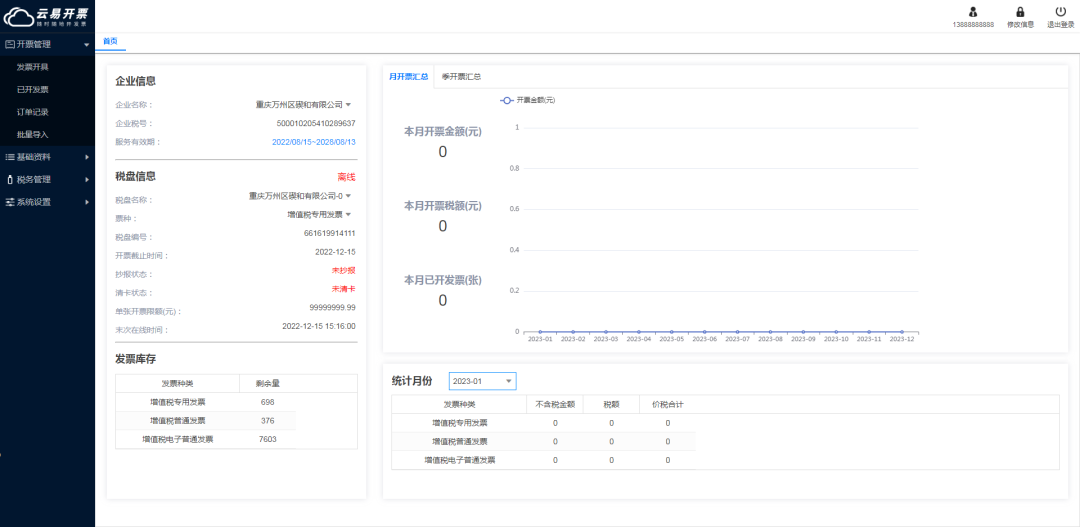Toggle the 开票金额(元) chart legend
Image resolution: width=1080 pixels, height=527 pixels.
pos(528,100)
